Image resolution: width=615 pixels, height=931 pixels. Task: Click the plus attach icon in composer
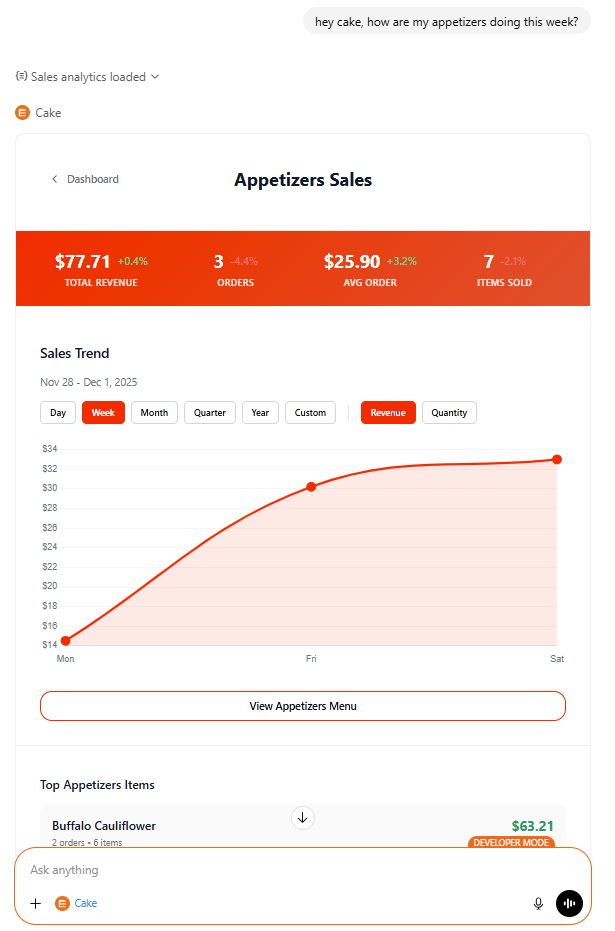(x=36, y=903)
